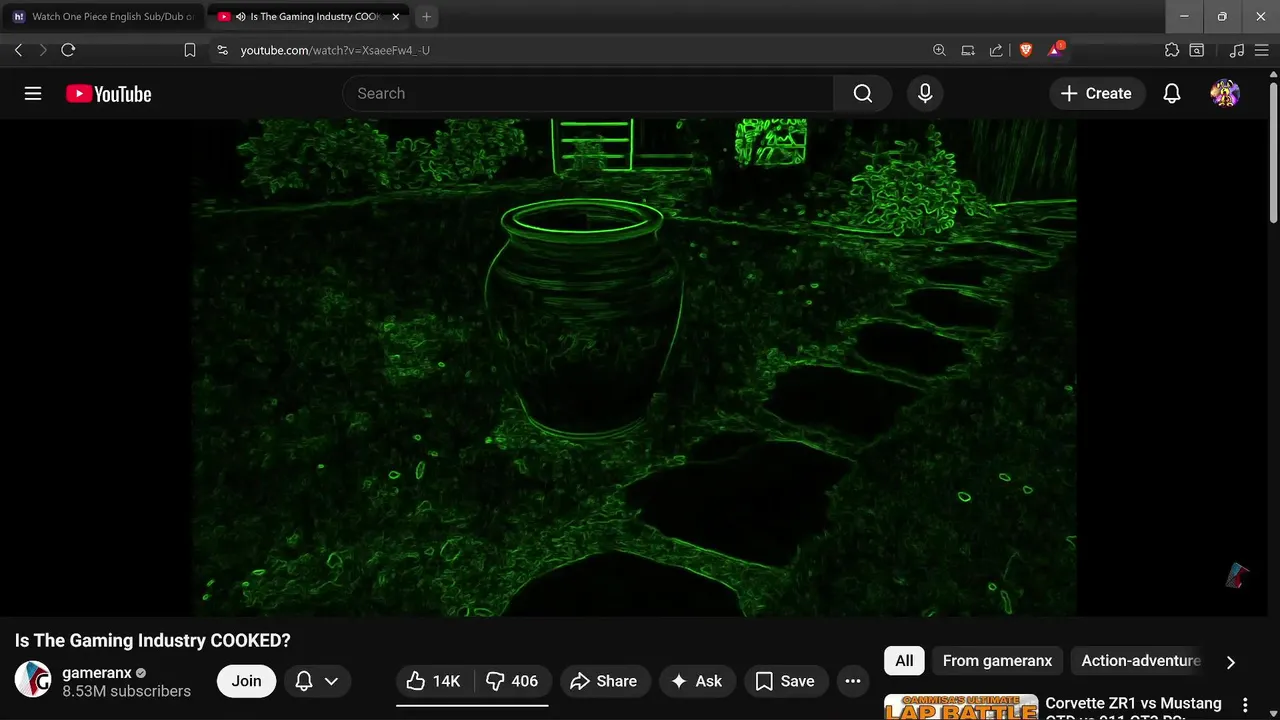Click the youtube.com address bar URL
1280x720 pixels.
(336, 50)
